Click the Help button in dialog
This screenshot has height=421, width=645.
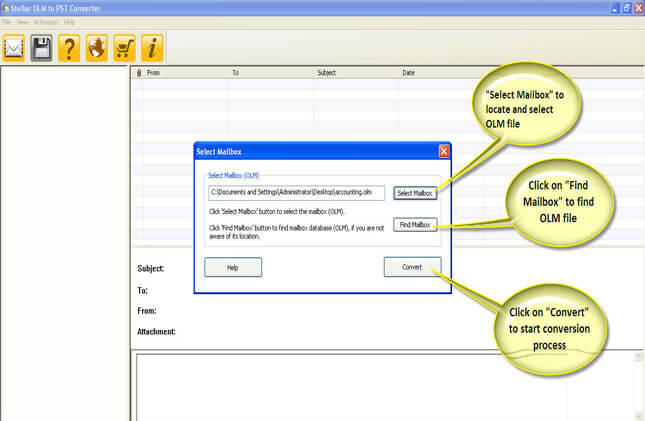(233, 267)
